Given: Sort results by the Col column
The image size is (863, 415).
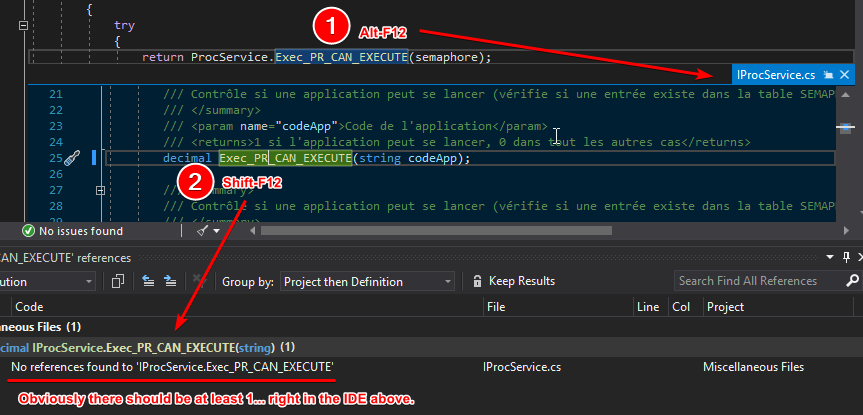Looking at the screenshot, I should coord(685,307).
